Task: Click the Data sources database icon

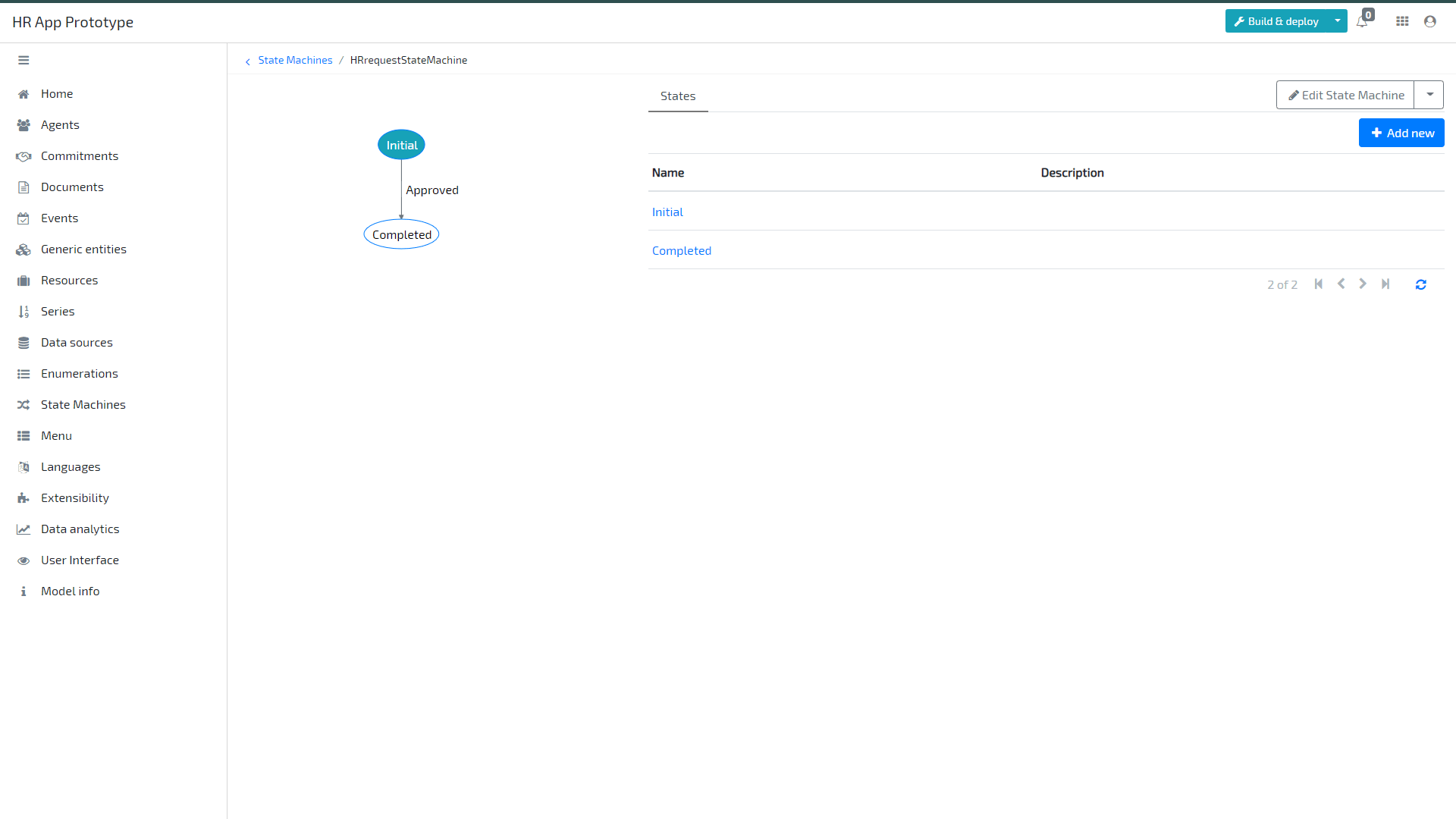Action: coord(24,343)
